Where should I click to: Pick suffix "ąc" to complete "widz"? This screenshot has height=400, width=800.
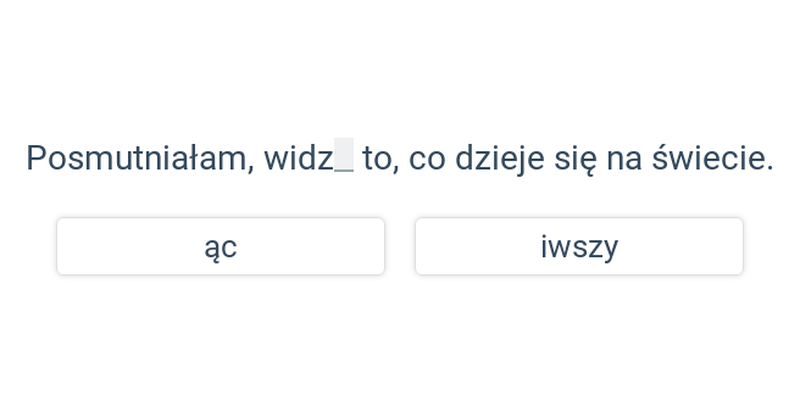click(220, 246)
